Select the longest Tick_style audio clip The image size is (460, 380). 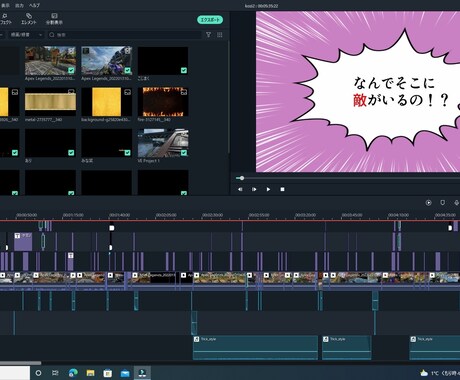[255, 348]
